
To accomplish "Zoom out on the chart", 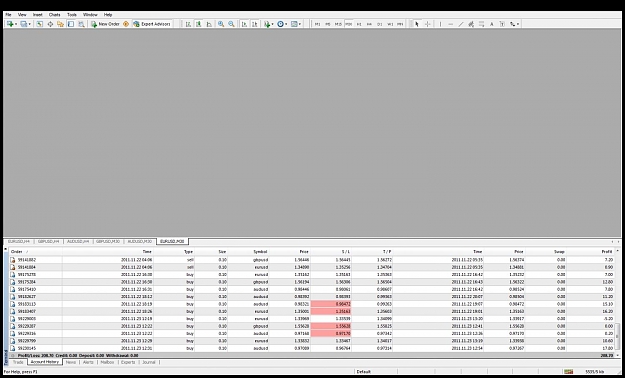I will click(x=231, y=24).
